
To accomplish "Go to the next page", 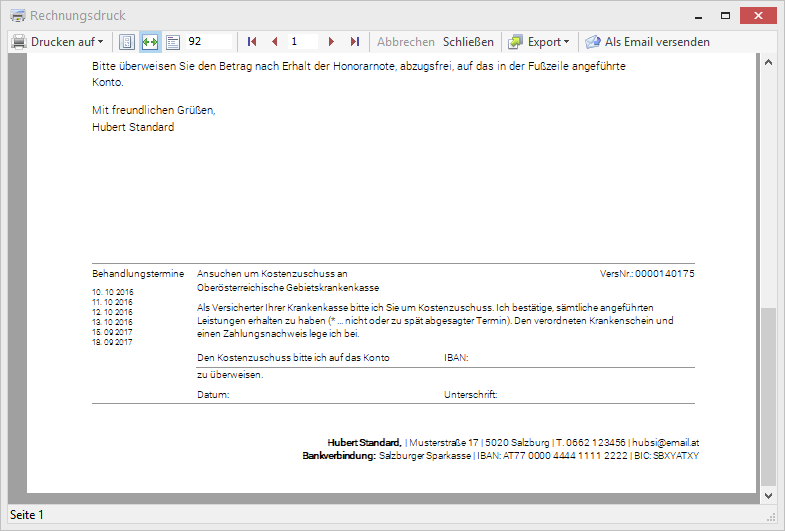I will [x=331, y=42].
